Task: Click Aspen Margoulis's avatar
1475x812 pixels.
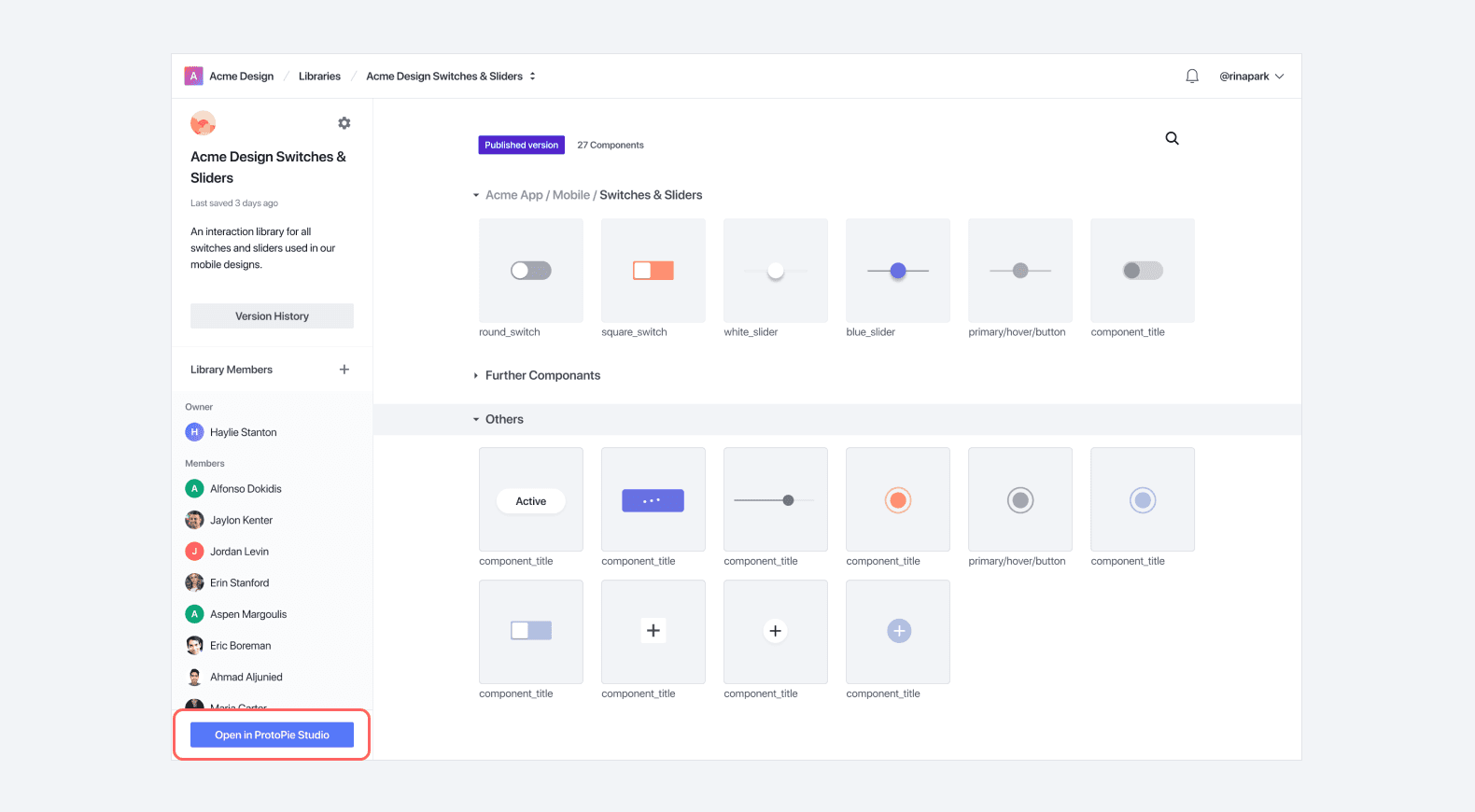Action: [194, 614]
